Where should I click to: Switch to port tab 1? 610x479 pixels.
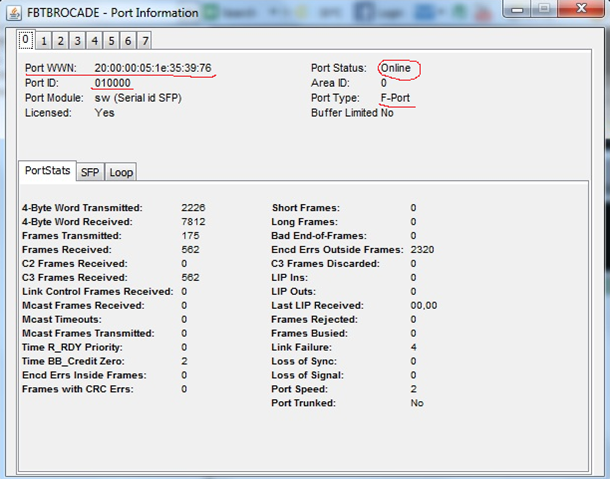(x=44, y=41)
